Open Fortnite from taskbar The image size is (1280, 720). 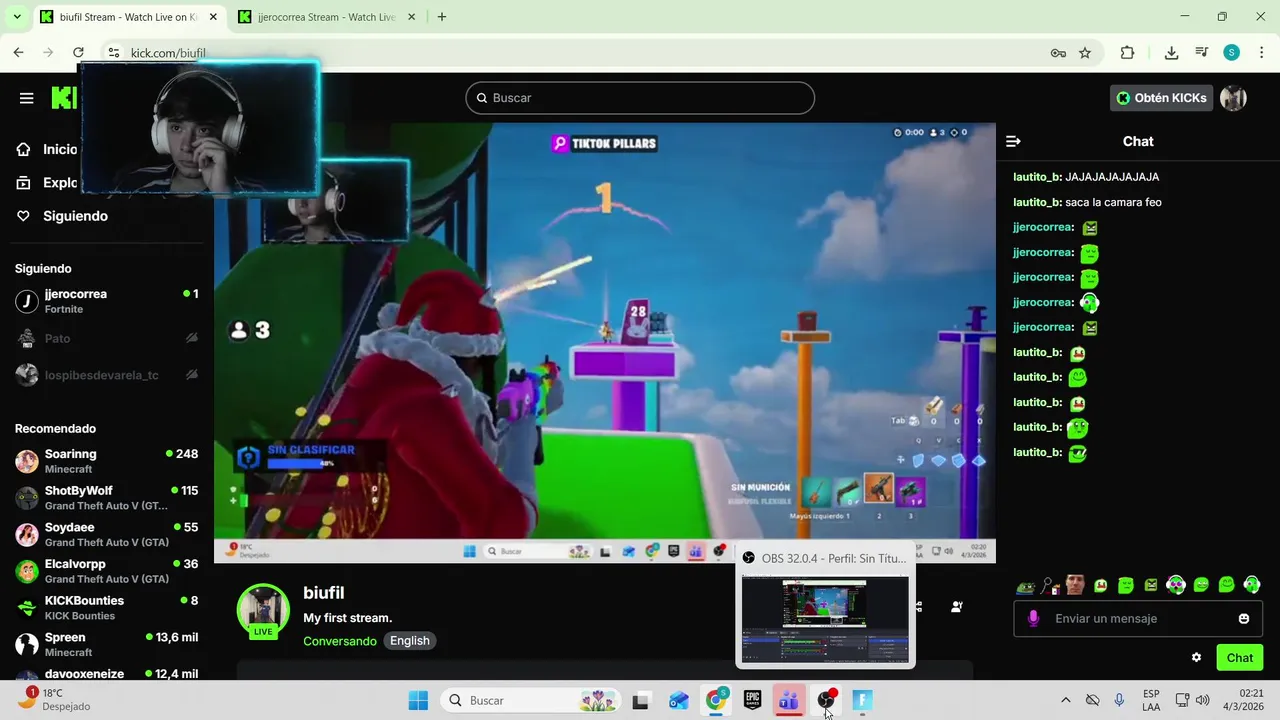862,701
